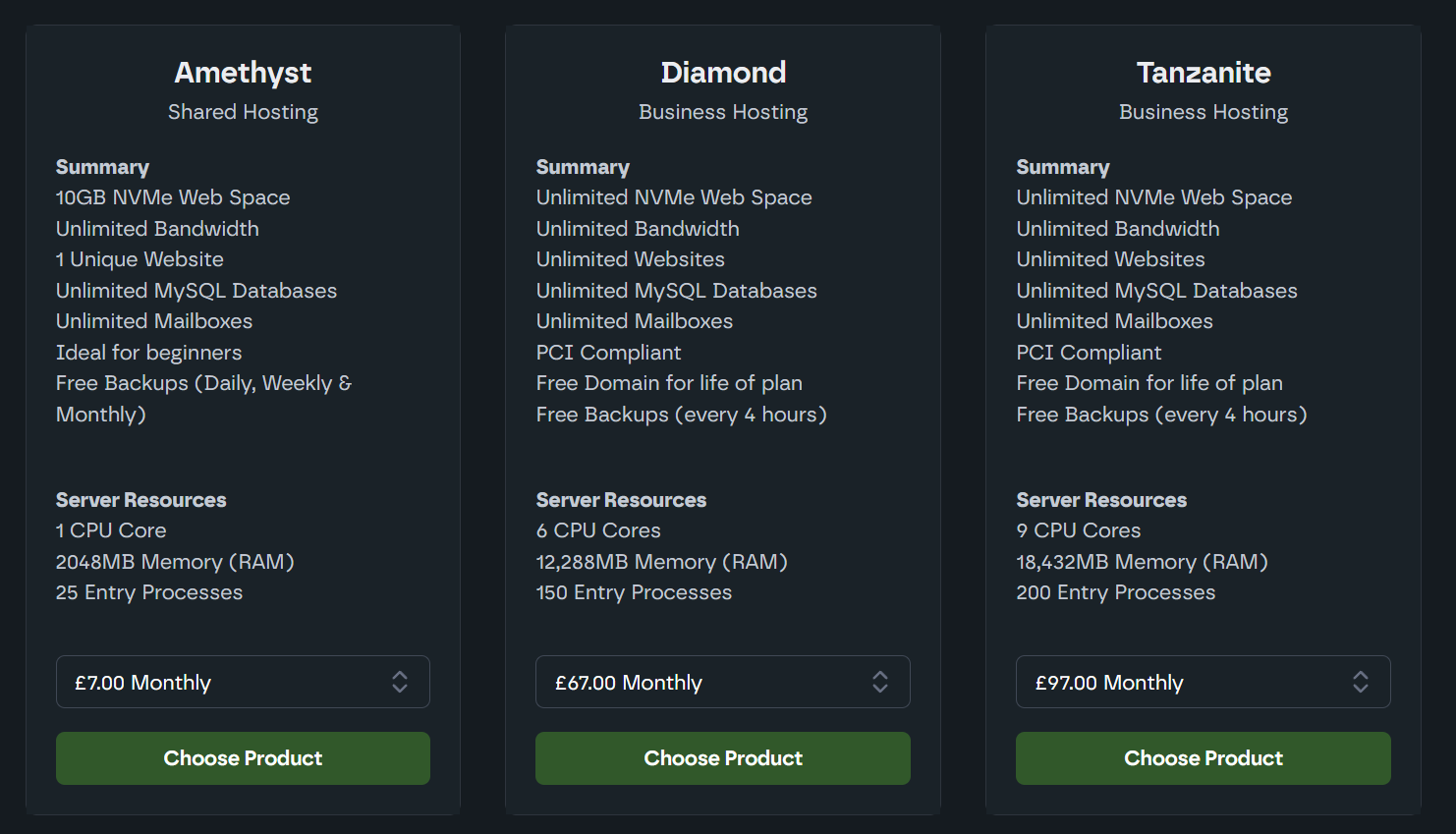Click the Diamond plan title
1456x834 pixels.
tap(723, 73)
